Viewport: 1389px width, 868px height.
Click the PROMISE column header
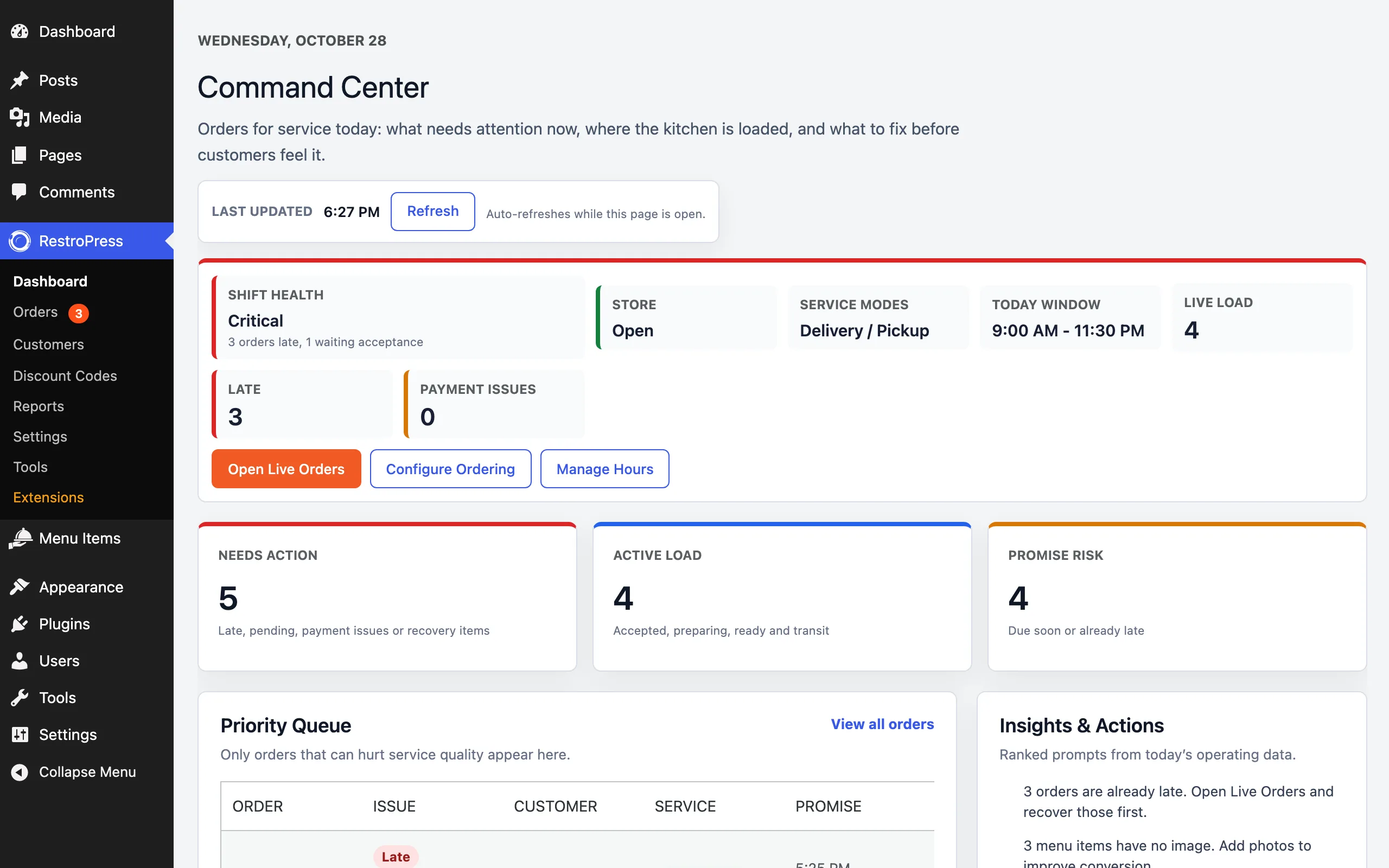click(828, 807)
